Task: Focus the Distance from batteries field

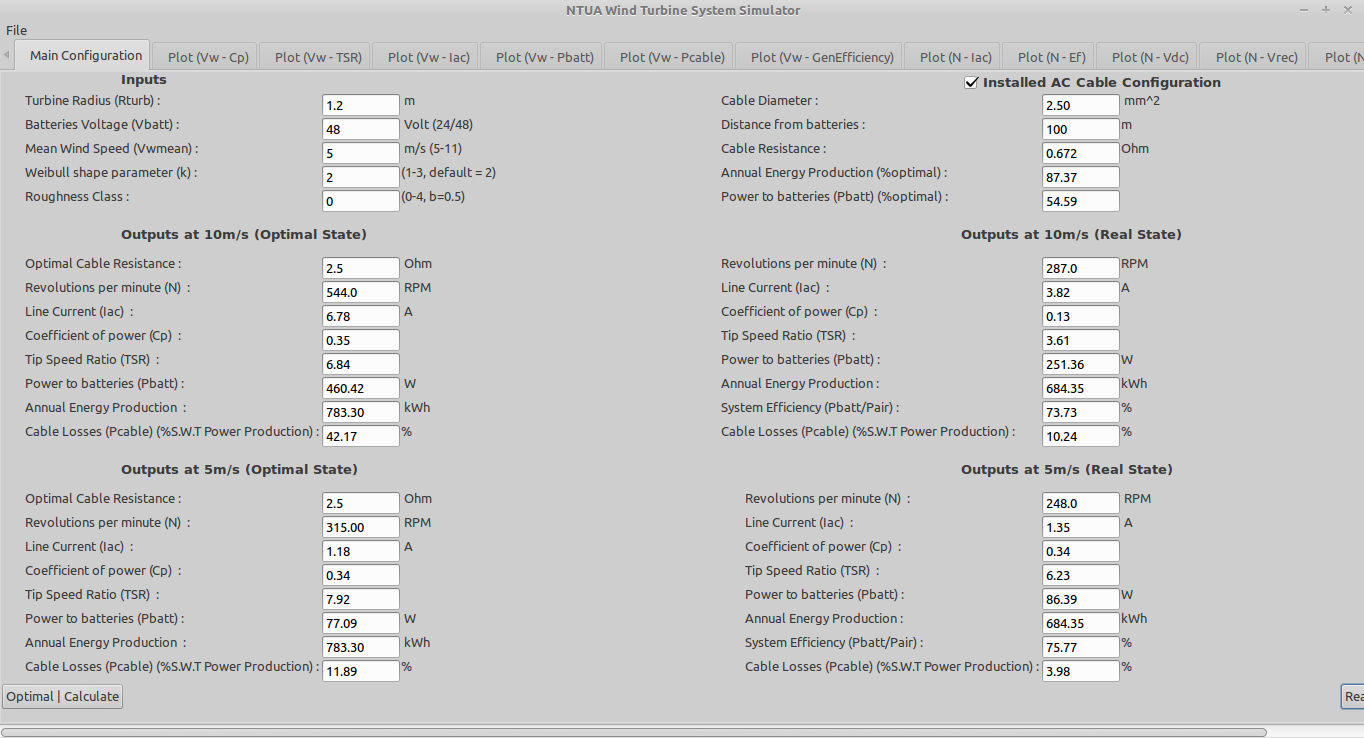Action: tap(1080, 129)
